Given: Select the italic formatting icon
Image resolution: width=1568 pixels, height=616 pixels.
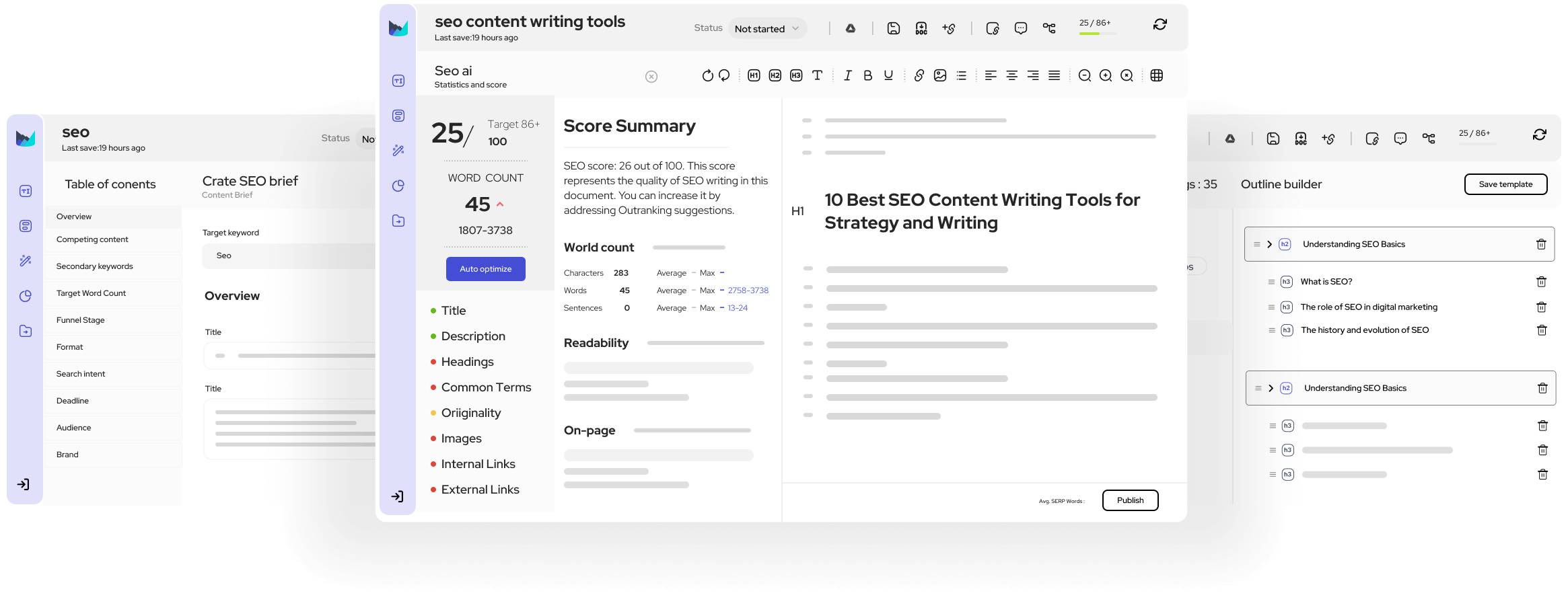Looking at the screenshot, I should click(x=848, y=75).
